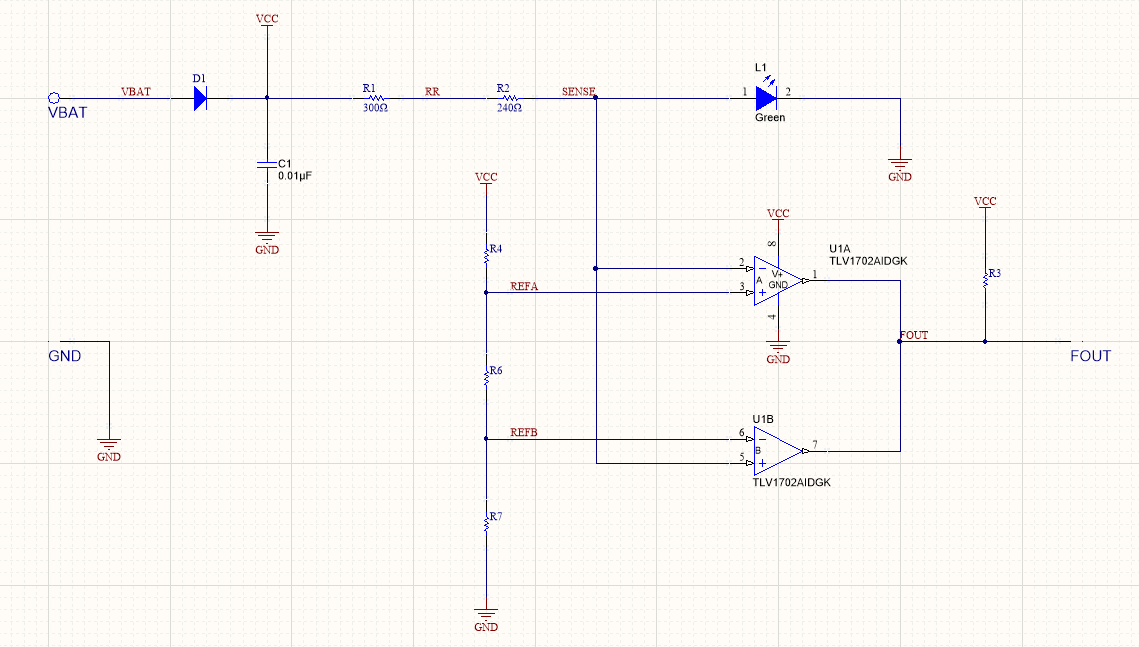
Task: Click pin 7 output of U1B
Action: point(815,451)
